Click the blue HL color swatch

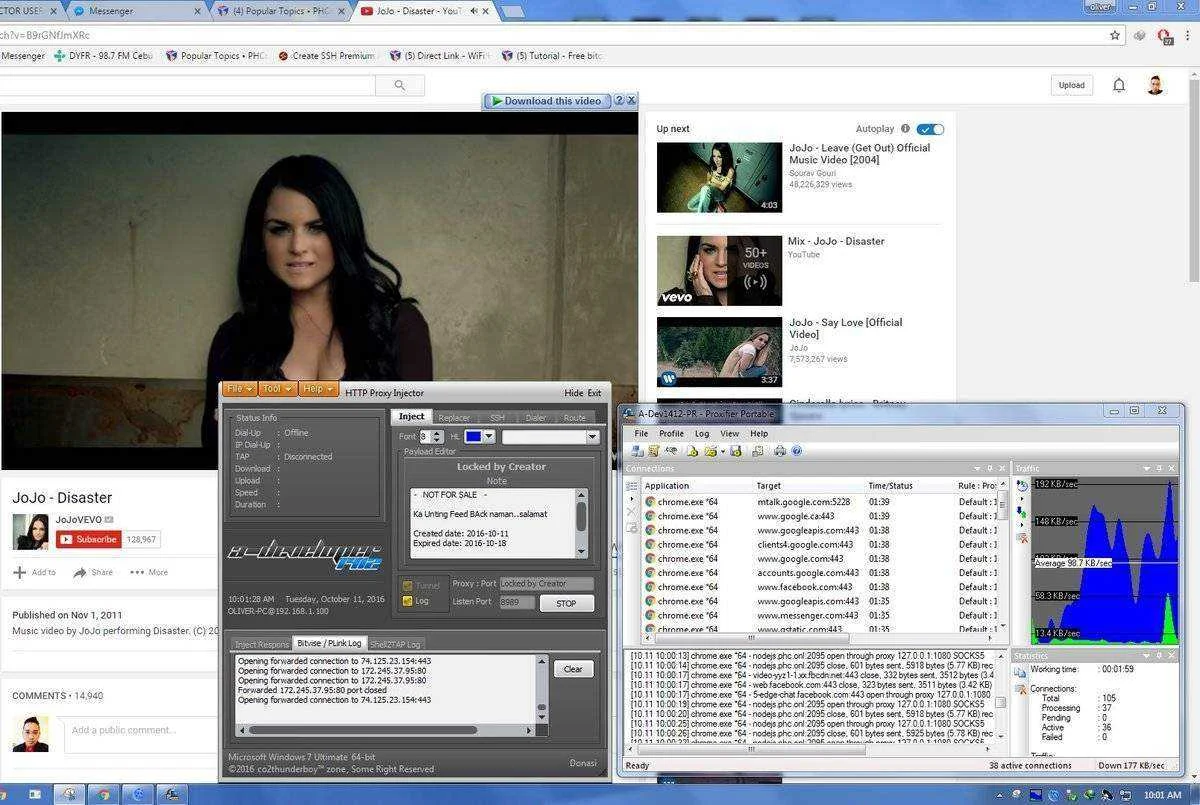coord(473,437)
